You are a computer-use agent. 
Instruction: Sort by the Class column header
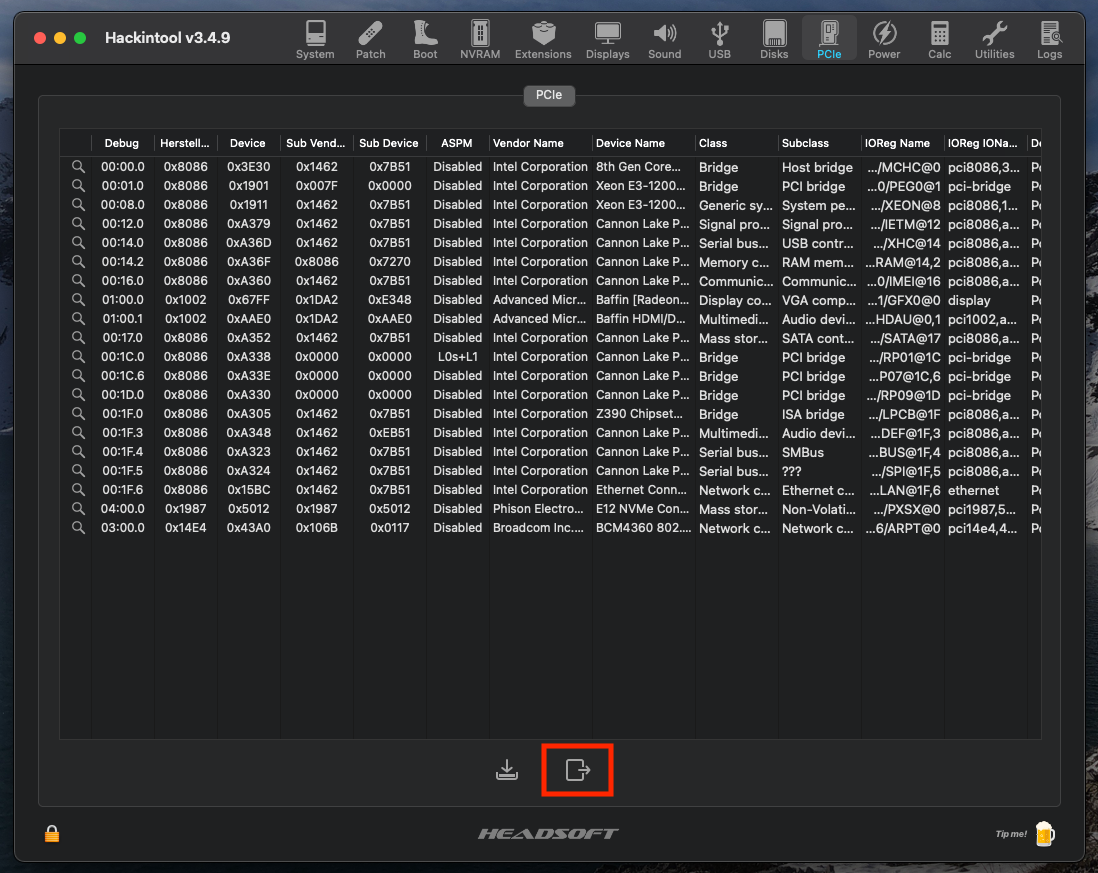[735, 143]
